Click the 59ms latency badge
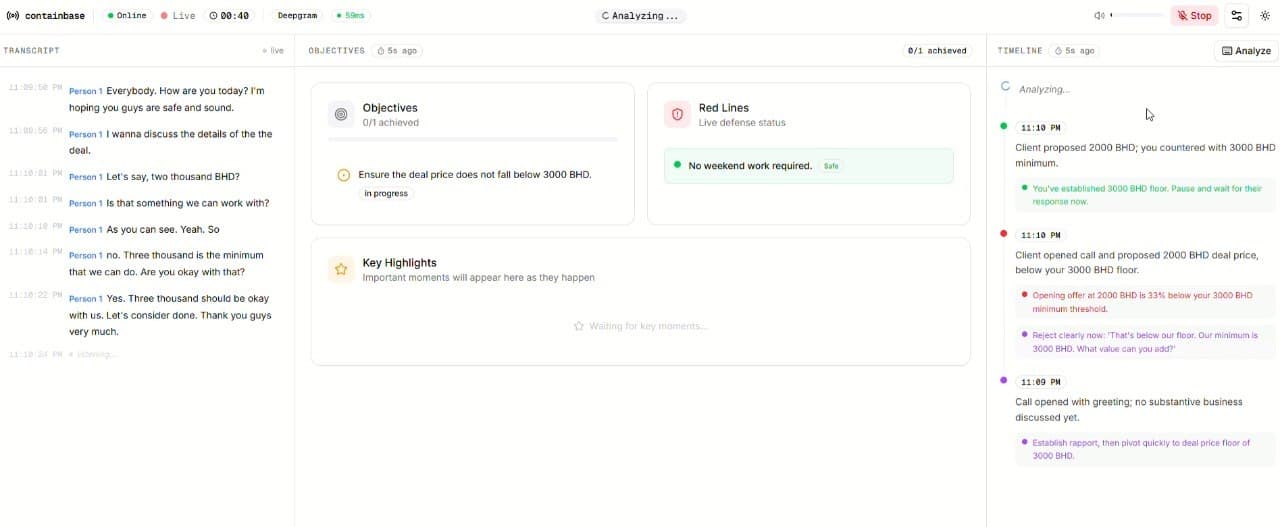1280x527 pixels. [351, 16]
